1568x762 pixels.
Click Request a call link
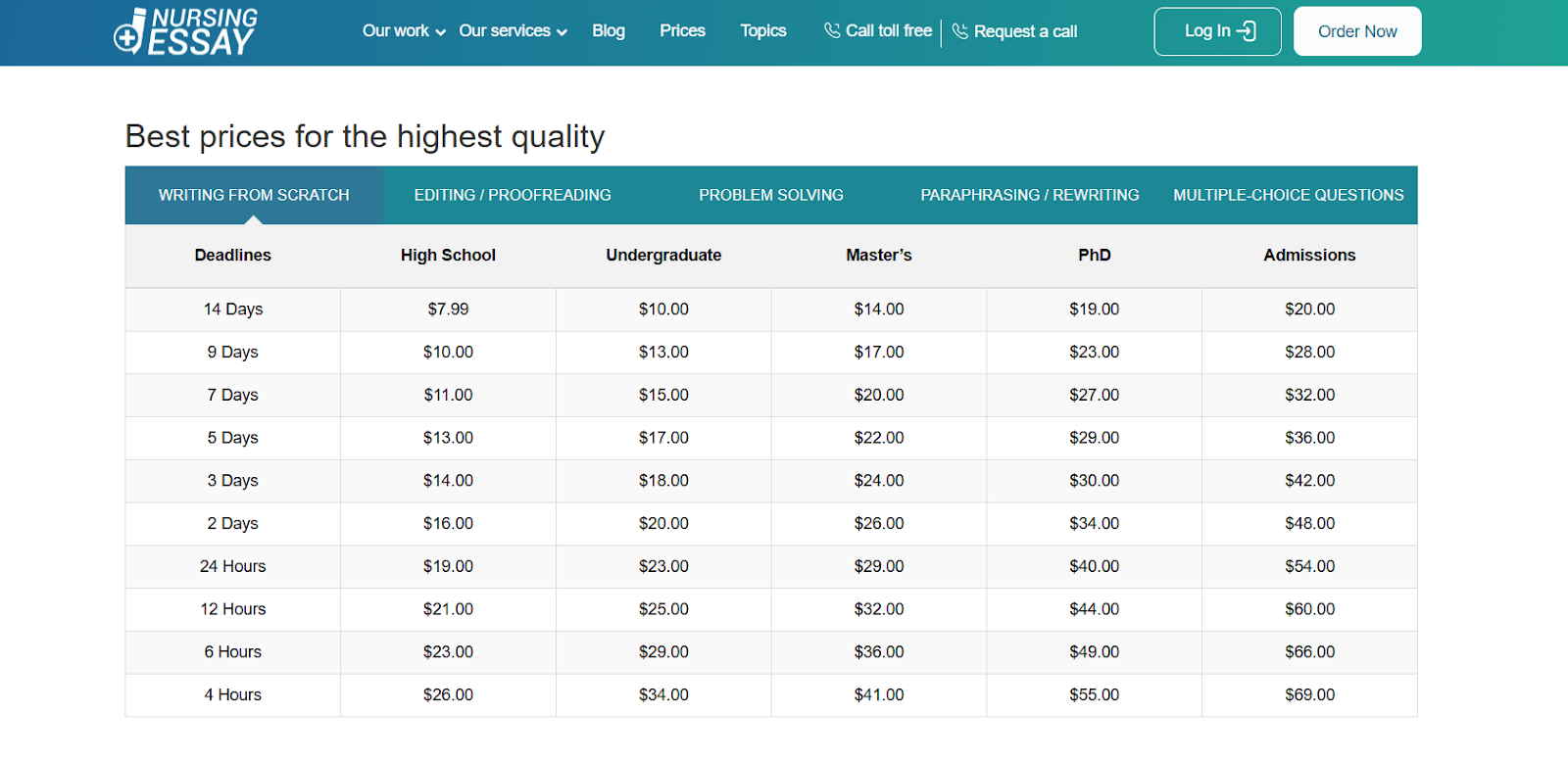tap(1015, 31)
